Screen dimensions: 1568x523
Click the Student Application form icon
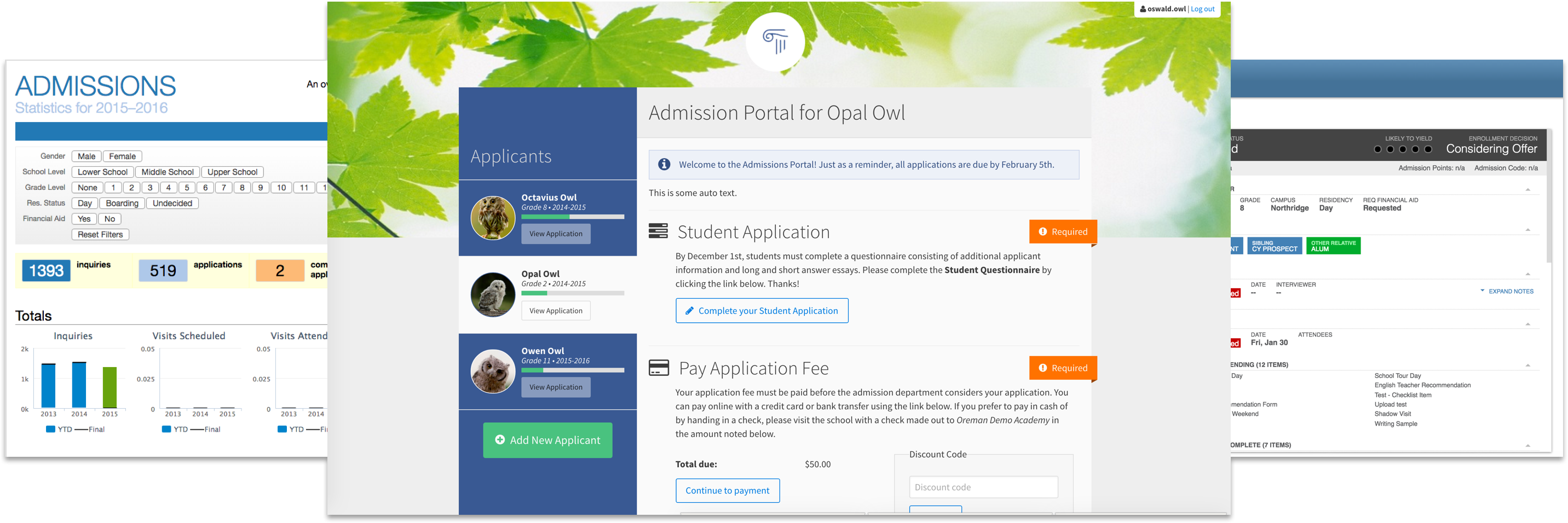point(658,232)
